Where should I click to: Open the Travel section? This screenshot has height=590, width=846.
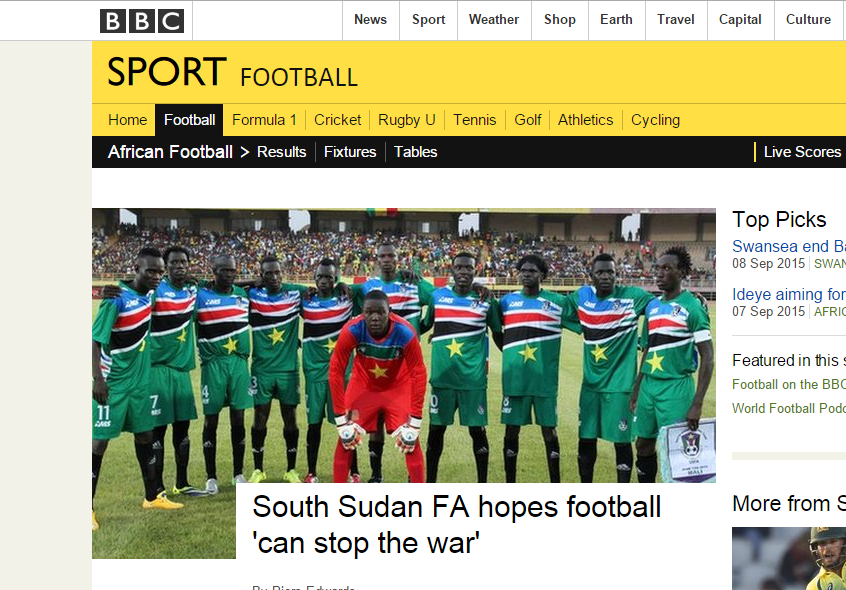[676, 20]
